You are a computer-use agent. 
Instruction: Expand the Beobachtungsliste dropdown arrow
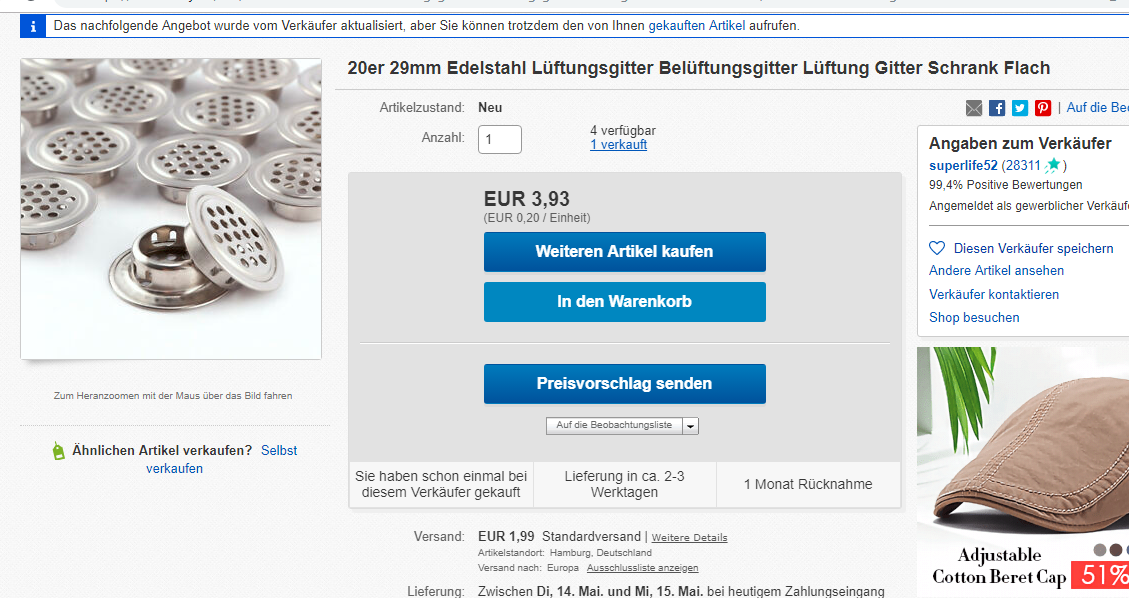691,426
